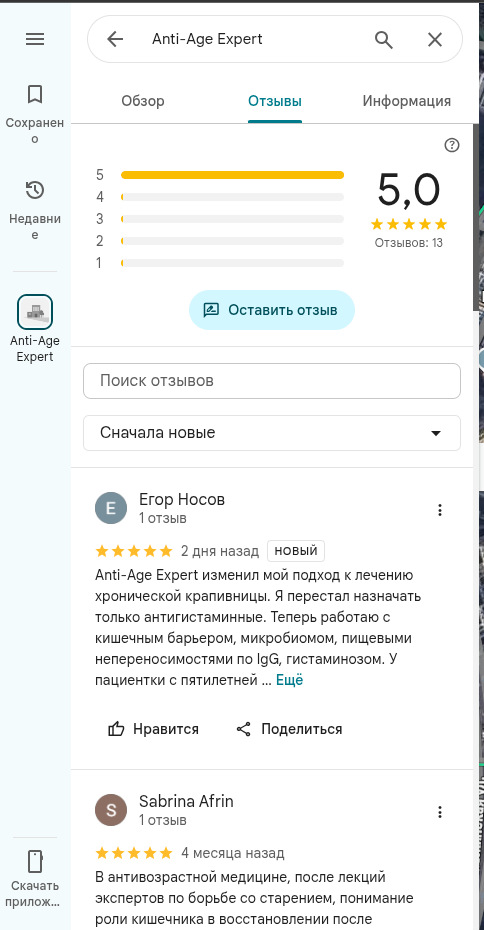Image resolution: width=484 pixels, height=930 pixels.
Task: Click the Недавние sidebar label
Action: pos(35,227)
